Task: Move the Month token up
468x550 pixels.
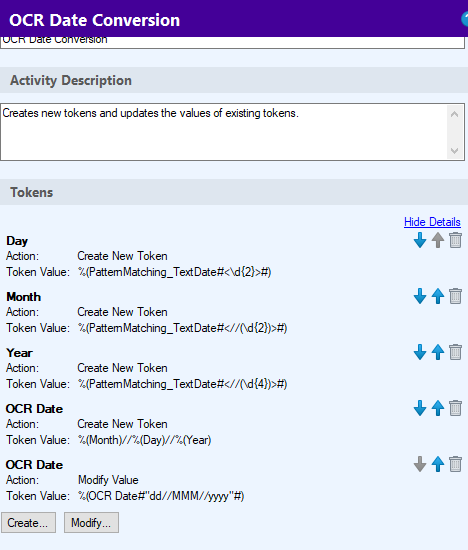Action: coord(437,296)
